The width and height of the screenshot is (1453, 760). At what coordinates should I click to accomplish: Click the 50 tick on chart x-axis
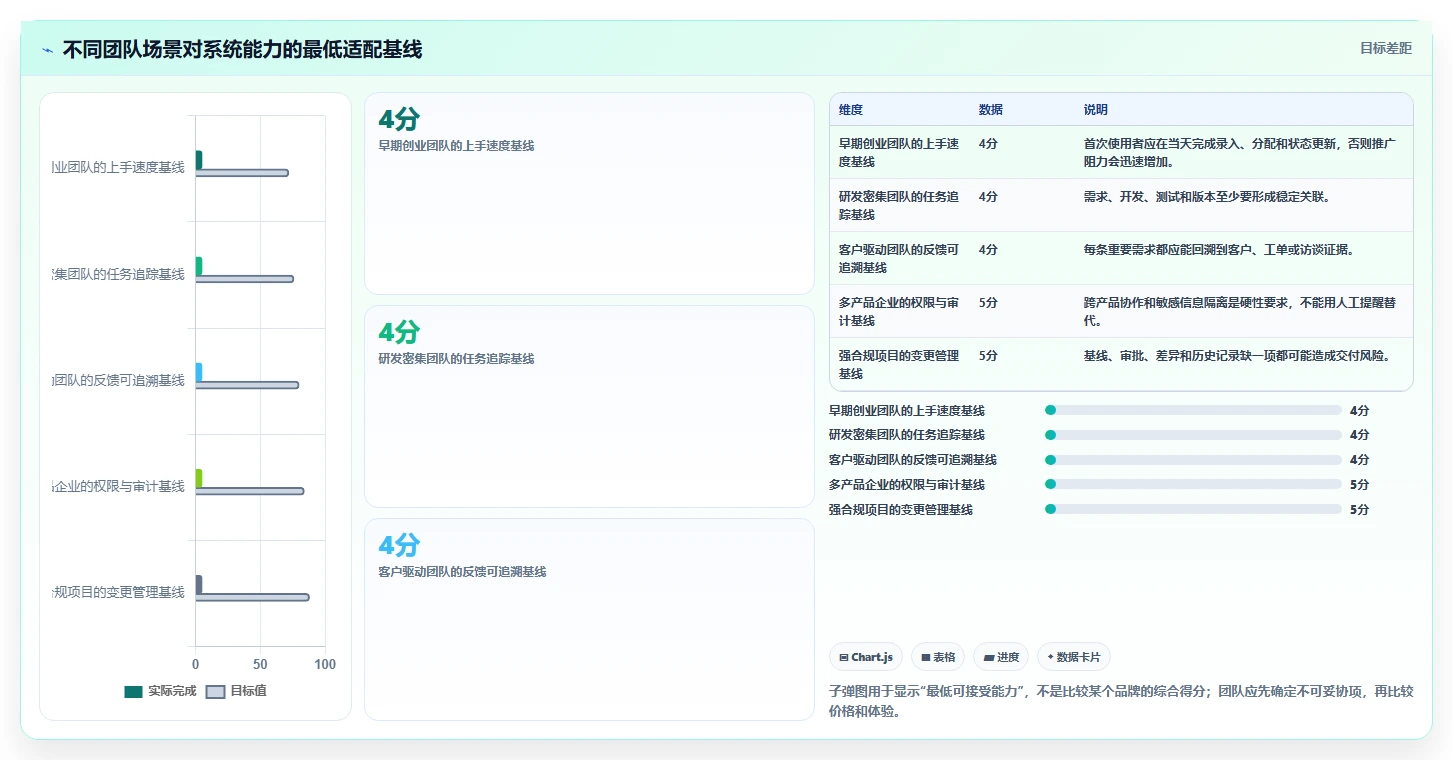point(260,664)
